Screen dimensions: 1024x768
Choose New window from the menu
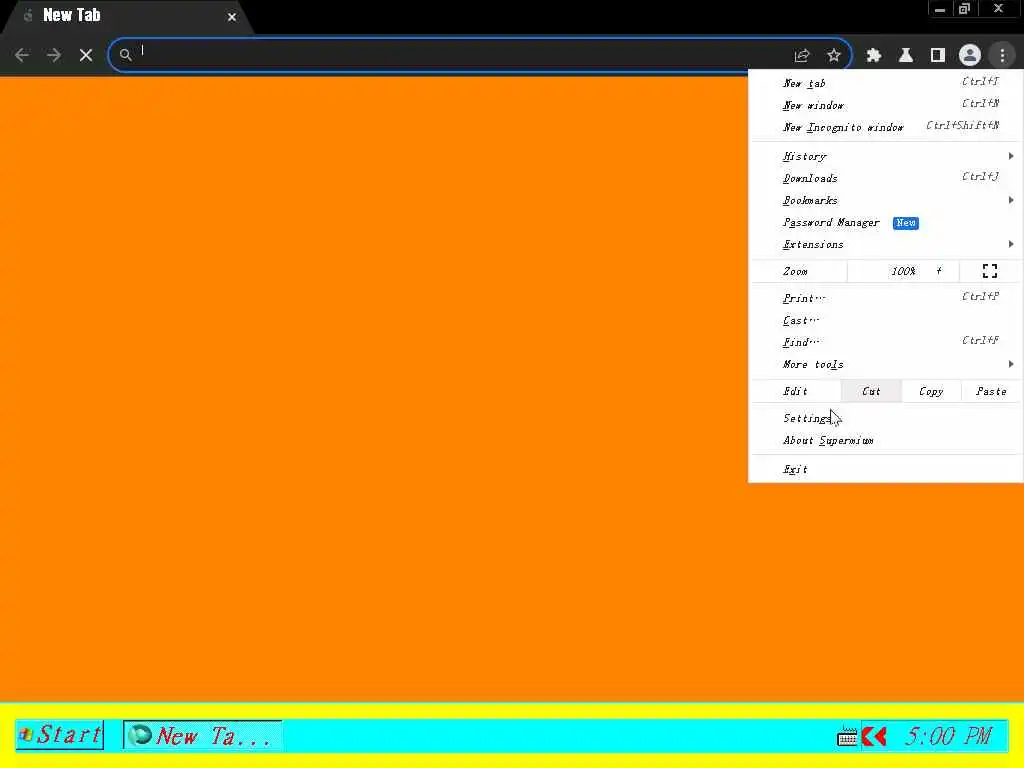click(886, 105)
